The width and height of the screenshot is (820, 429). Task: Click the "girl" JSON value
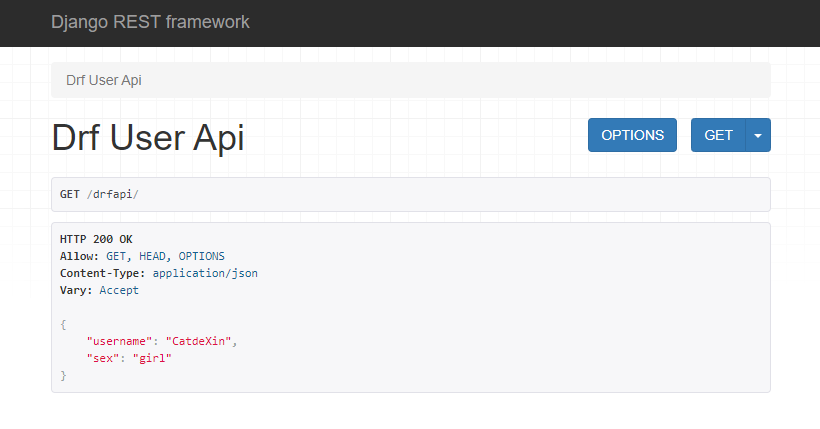pyautogui.click(x=152, y=358)
